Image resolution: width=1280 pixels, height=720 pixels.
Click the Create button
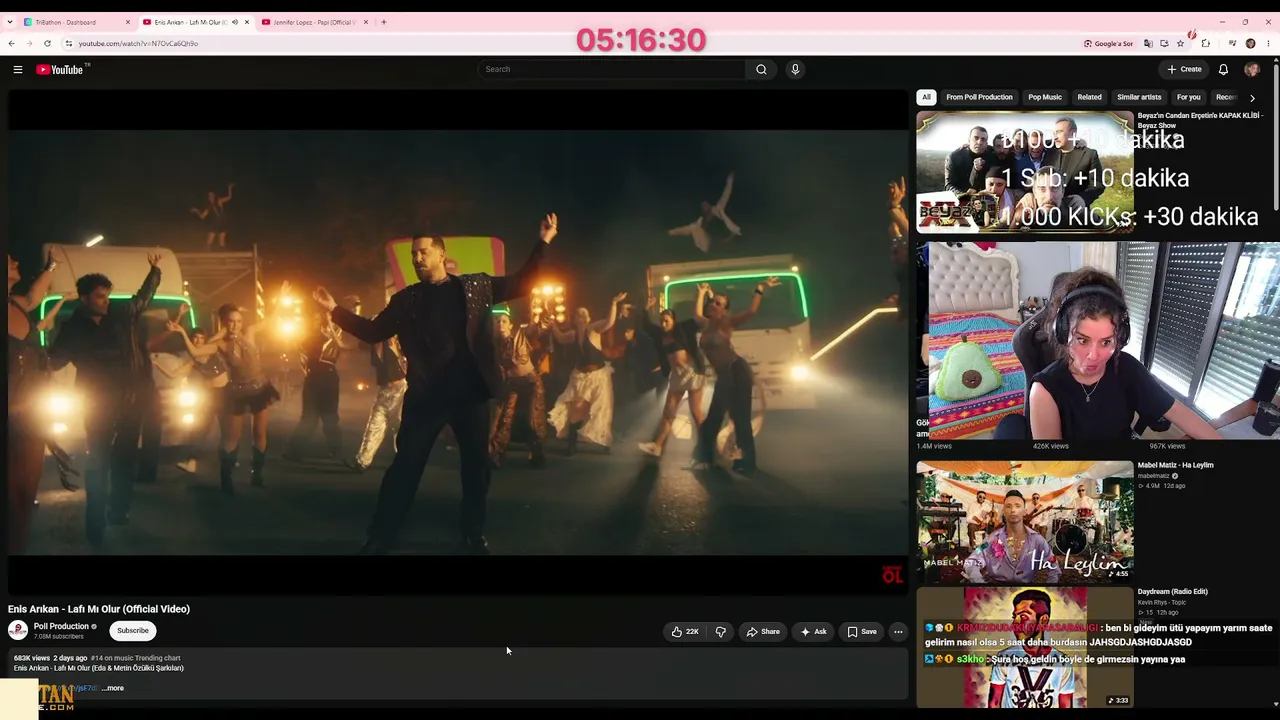[1184, 69]
